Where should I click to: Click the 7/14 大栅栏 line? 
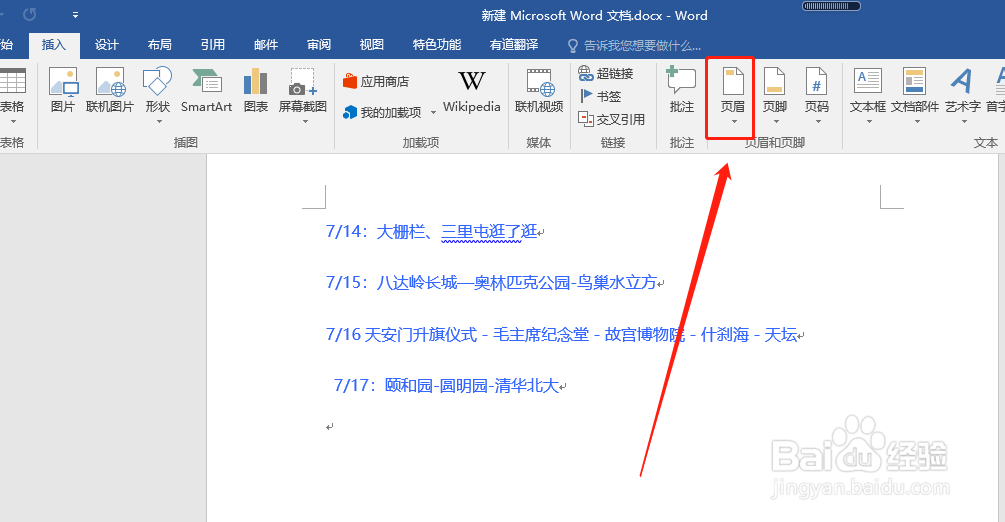pos(435,232)
